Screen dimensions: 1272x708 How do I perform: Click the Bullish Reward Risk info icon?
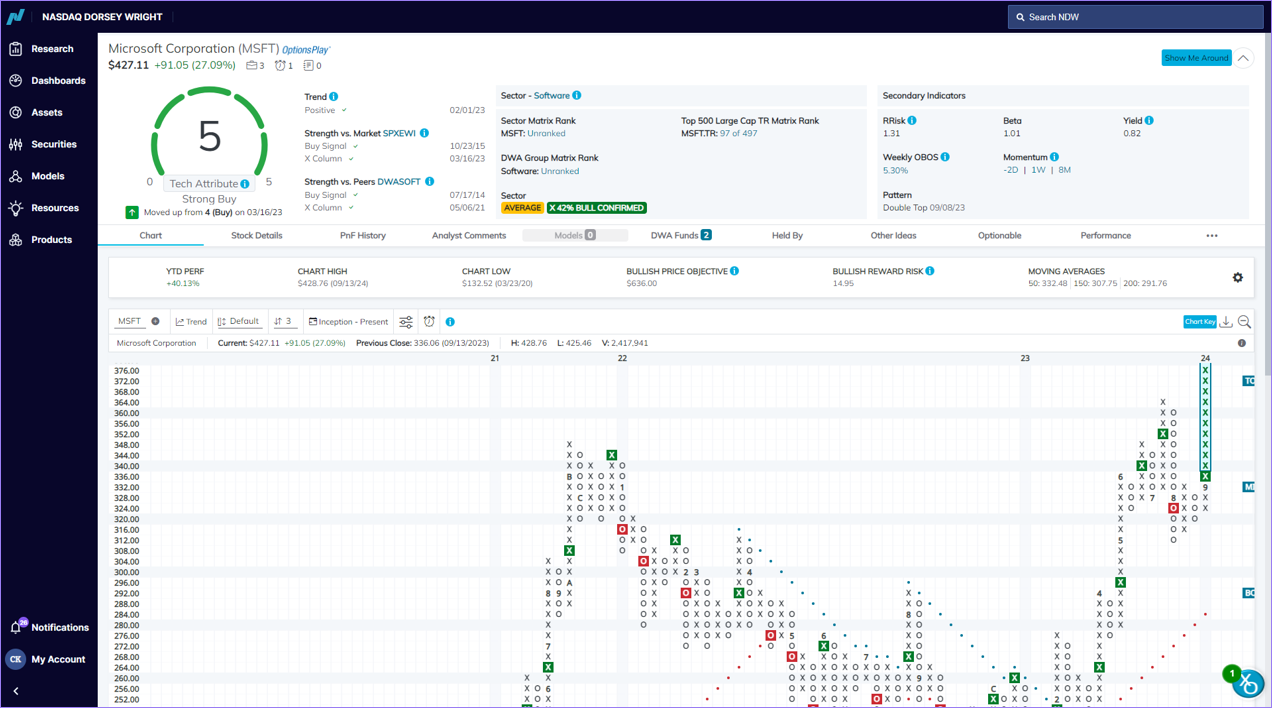(x=930, y=271)
